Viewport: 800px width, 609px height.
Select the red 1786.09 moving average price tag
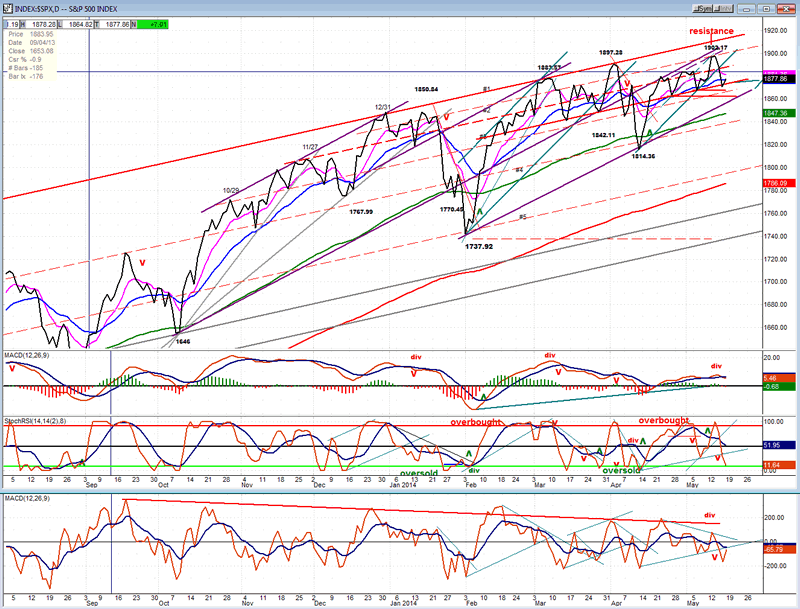click(x=779, y=183)
